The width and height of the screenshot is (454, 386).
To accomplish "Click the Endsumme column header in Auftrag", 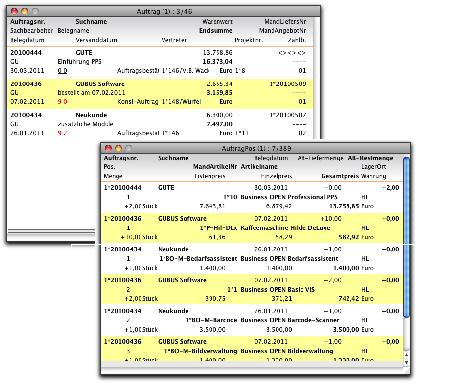I will pos(216,31).
